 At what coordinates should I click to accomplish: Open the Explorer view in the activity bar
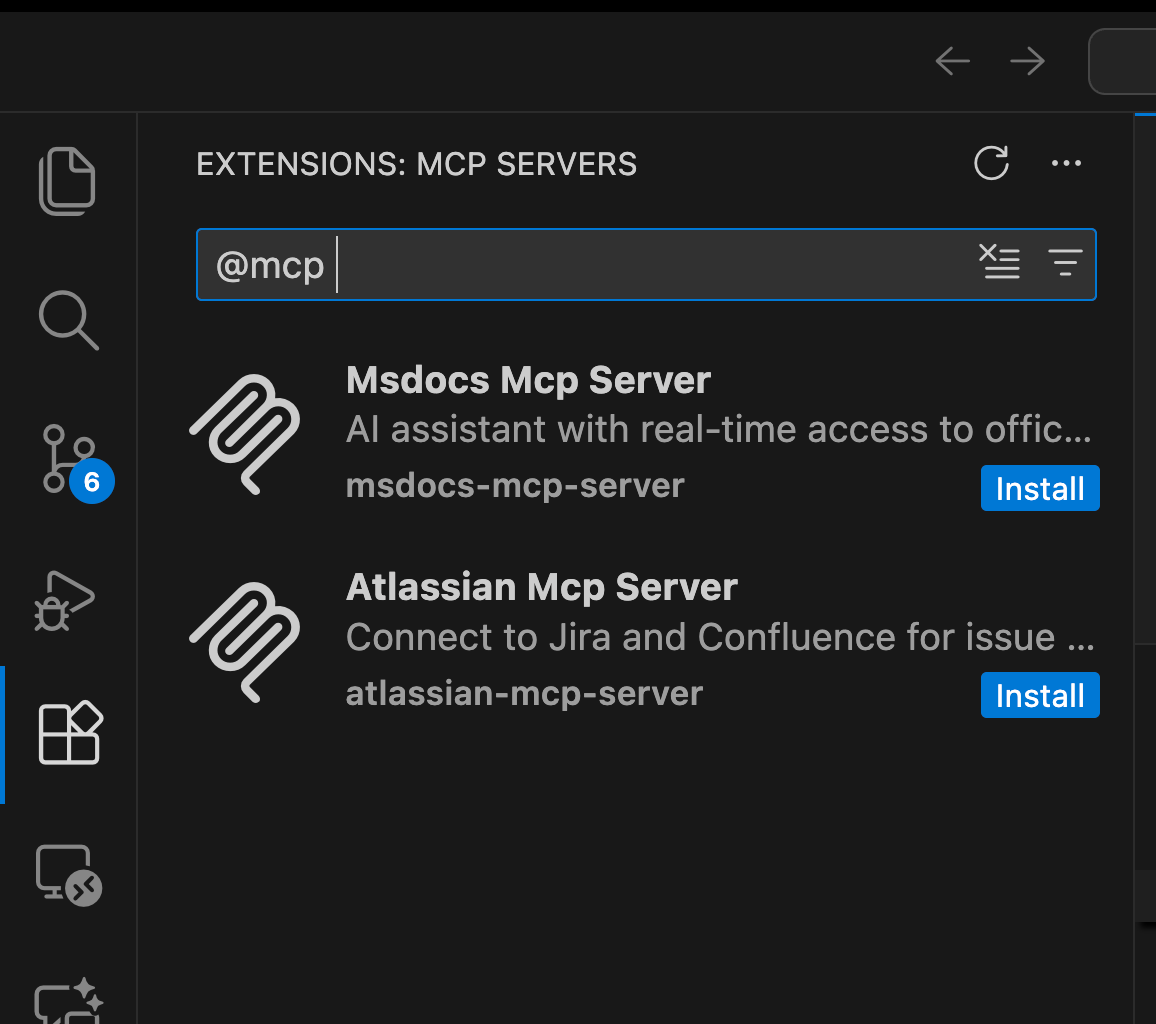(68, 180)
